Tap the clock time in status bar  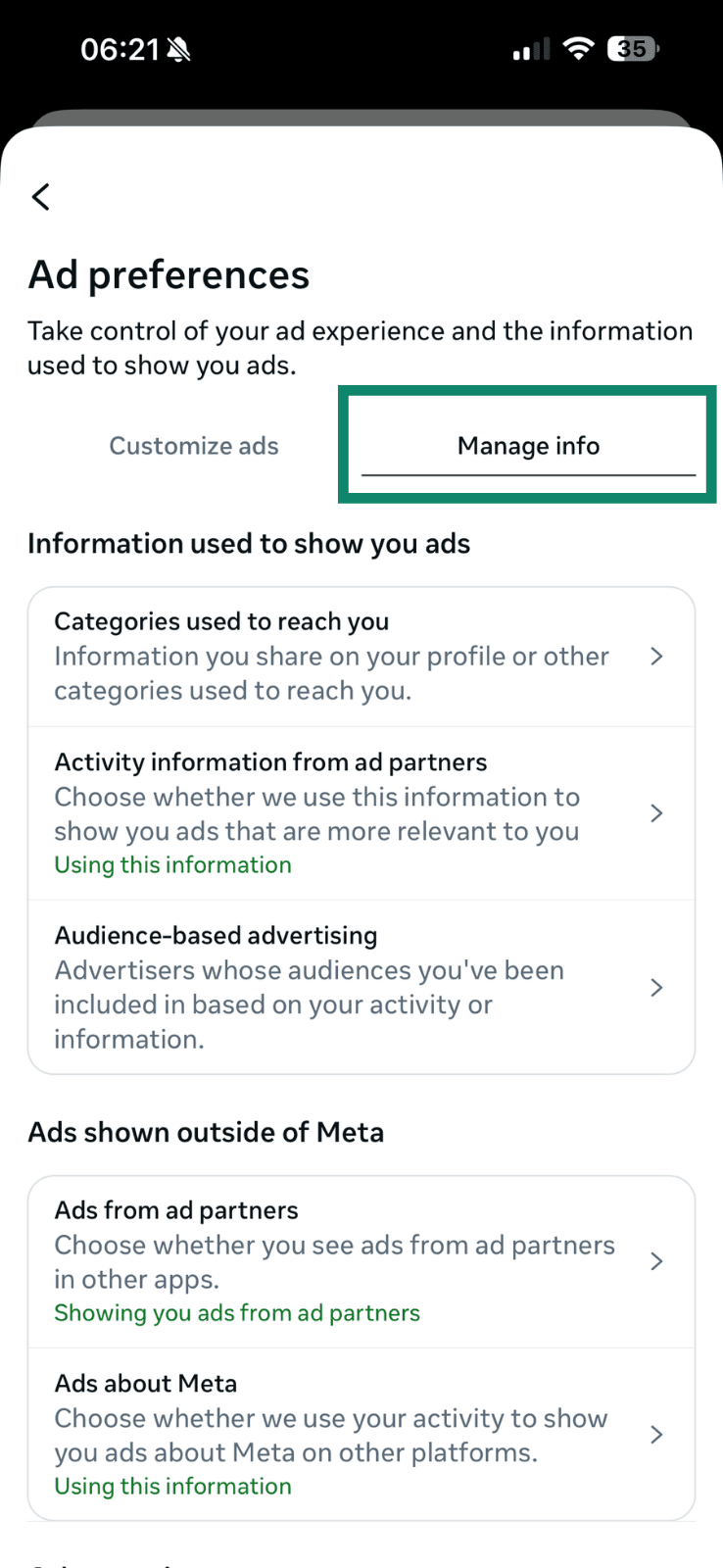tap(120, 50)
